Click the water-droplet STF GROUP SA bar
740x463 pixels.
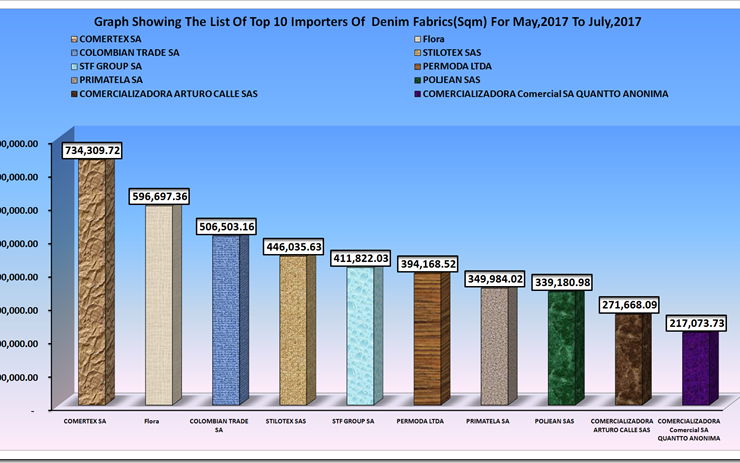click(365, 336)
